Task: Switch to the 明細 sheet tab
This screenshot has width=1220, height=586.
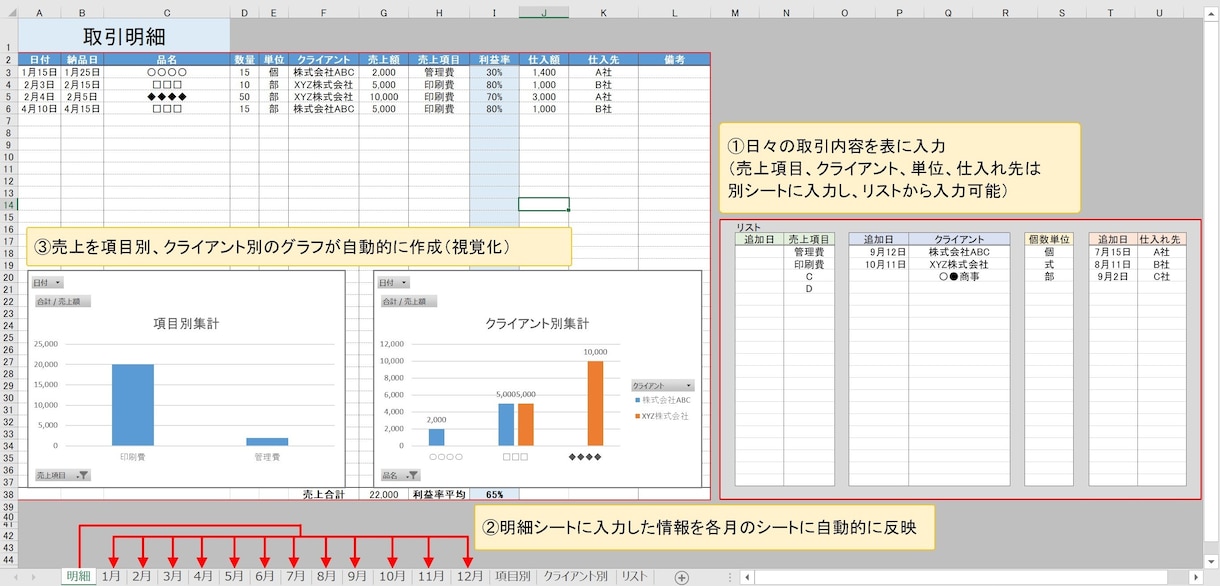Action: 77,577
